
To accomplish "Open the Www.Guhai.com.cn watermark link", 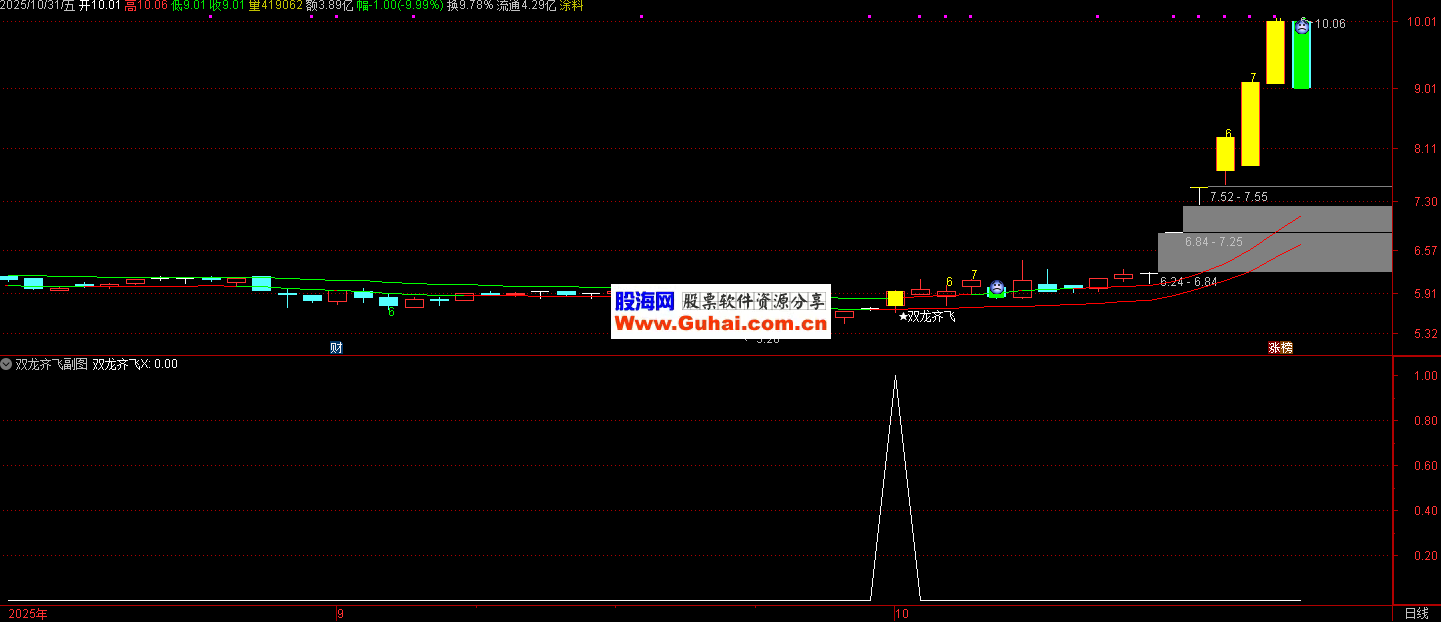I will click(x=720, y=323).
